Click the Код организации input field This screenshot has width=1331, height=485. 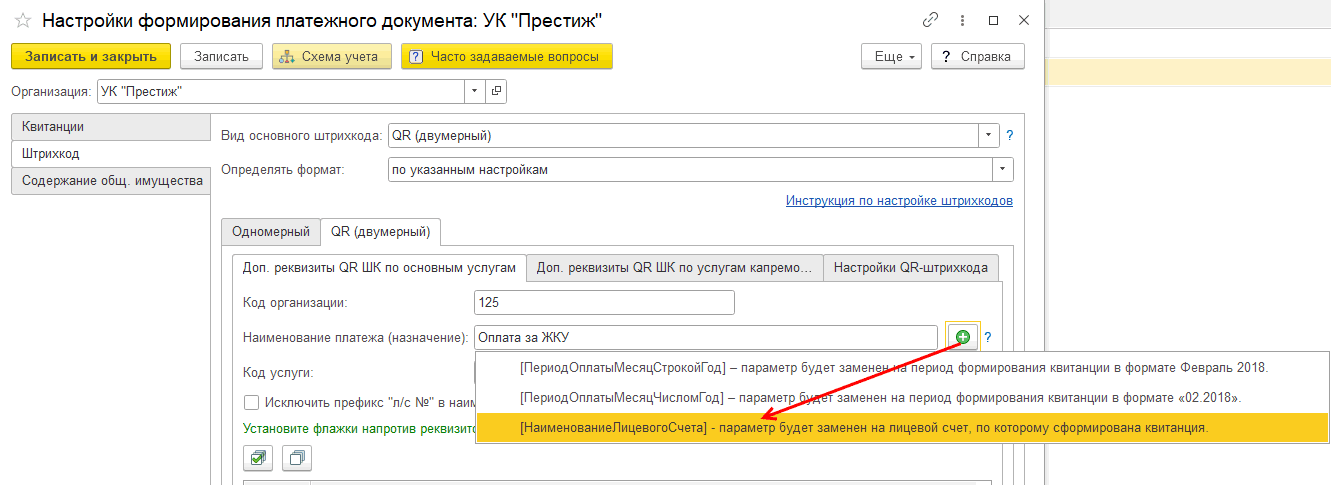(x=604, y=302)
